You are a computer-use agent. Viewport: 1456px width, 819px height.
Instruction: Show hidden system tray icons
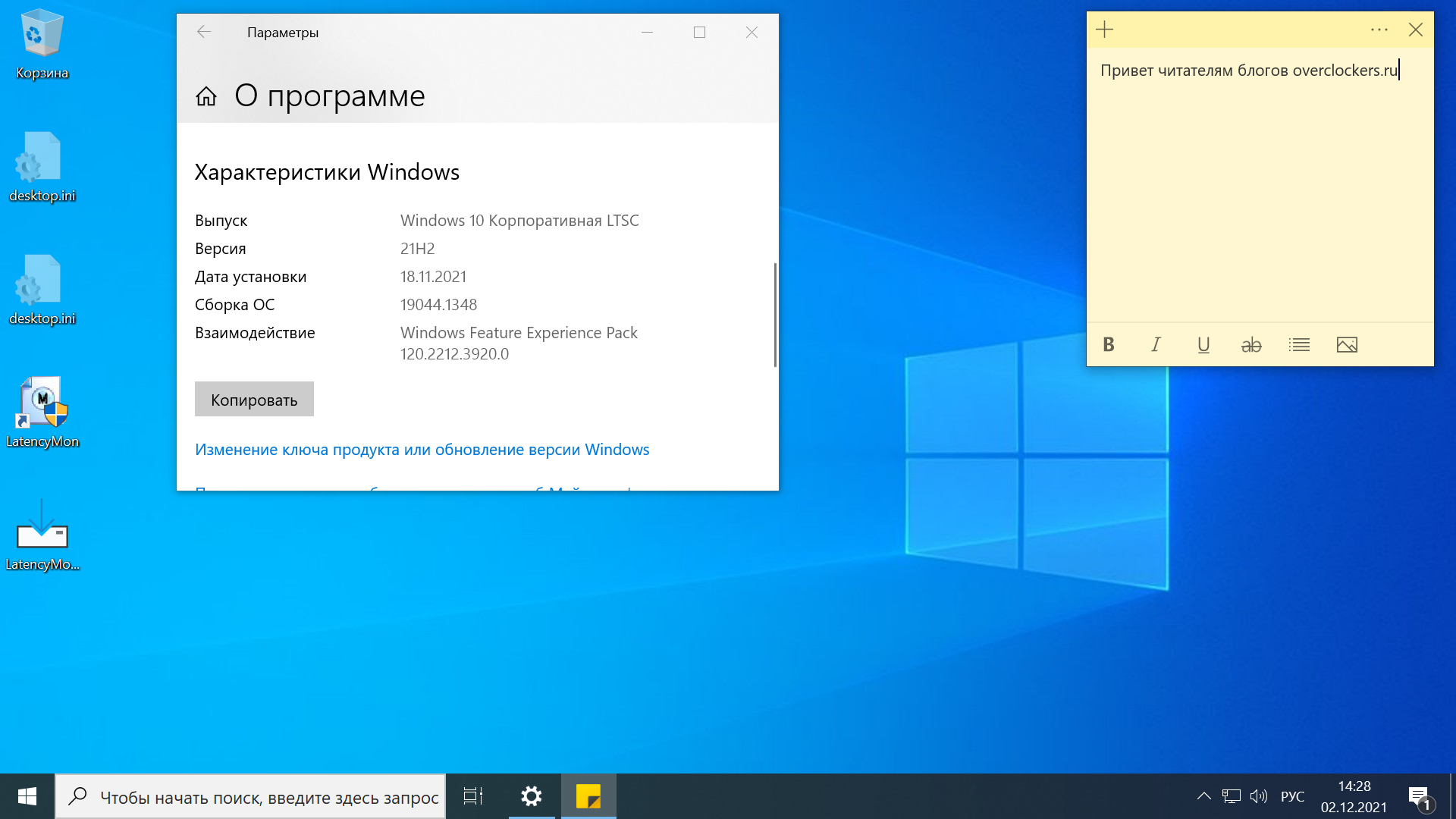[1203, 796]
